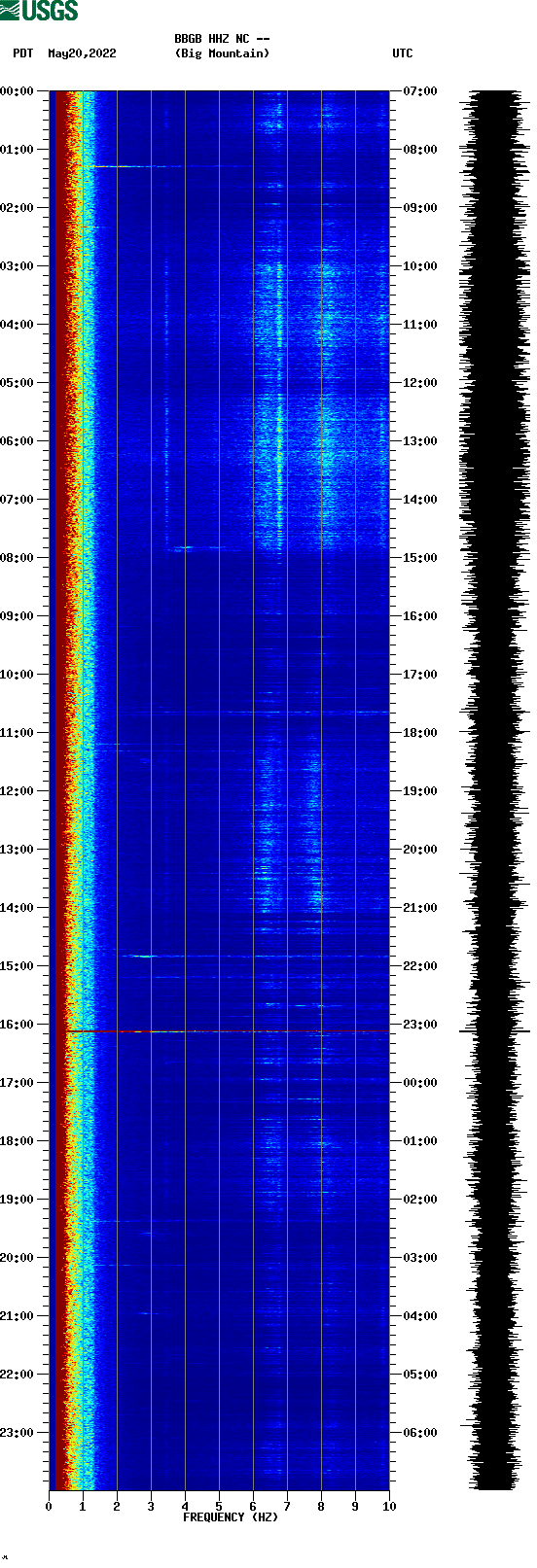Click the 10:00 UTC time label
This screenshot has width=537, height=1568.
pyautogui.click(x=420, y=266)
